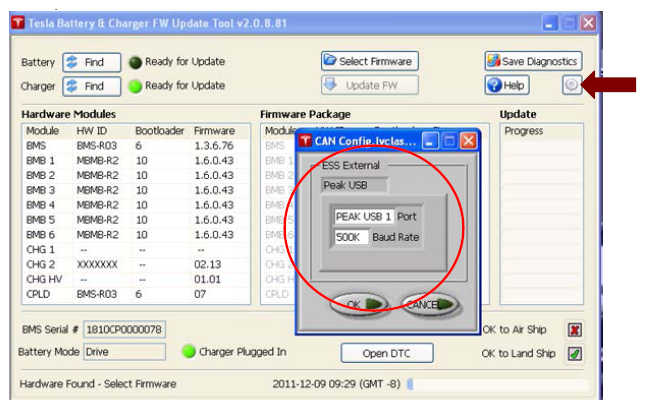646x409 pixels.
Task: Select the CPLD row in Hardware Modules
Action: (136, 294)
